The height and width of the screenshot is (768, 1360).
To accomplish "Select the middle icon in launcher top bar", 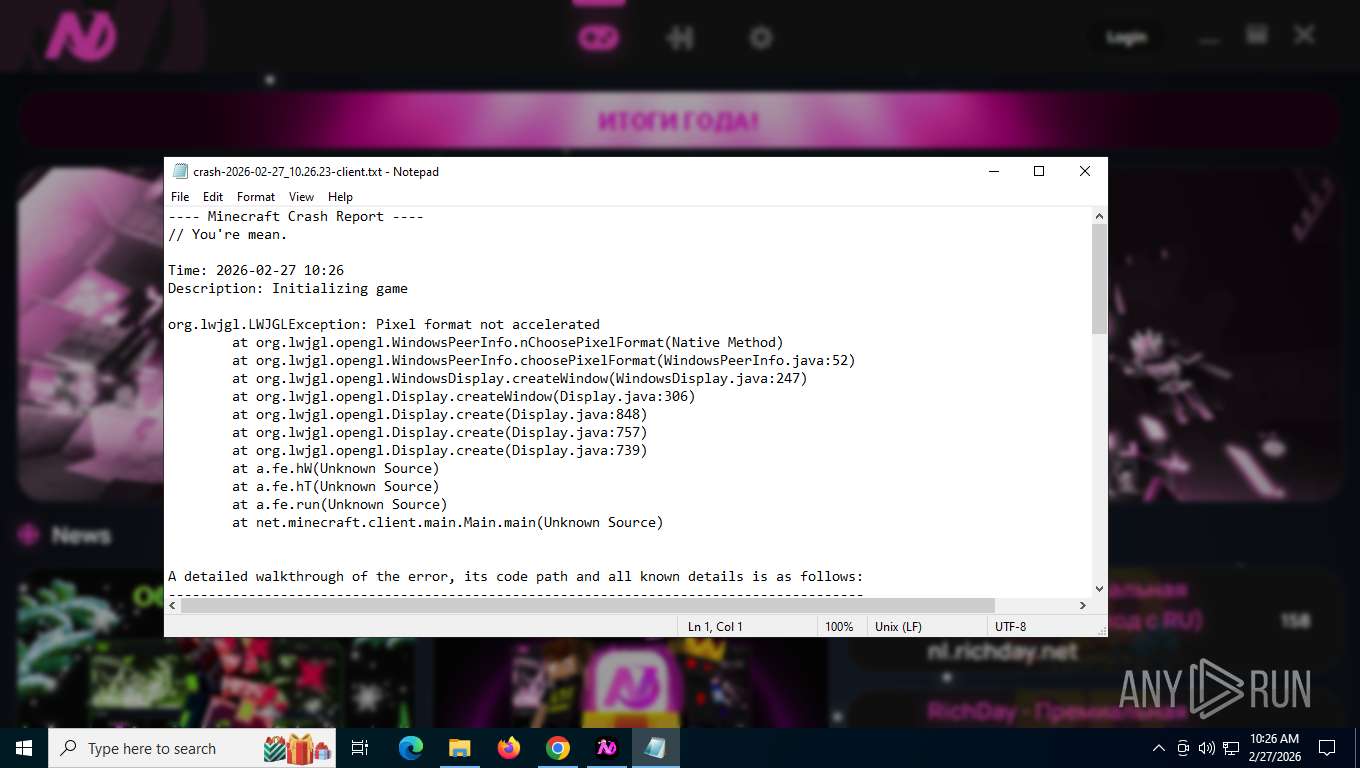I will (680, 38).
